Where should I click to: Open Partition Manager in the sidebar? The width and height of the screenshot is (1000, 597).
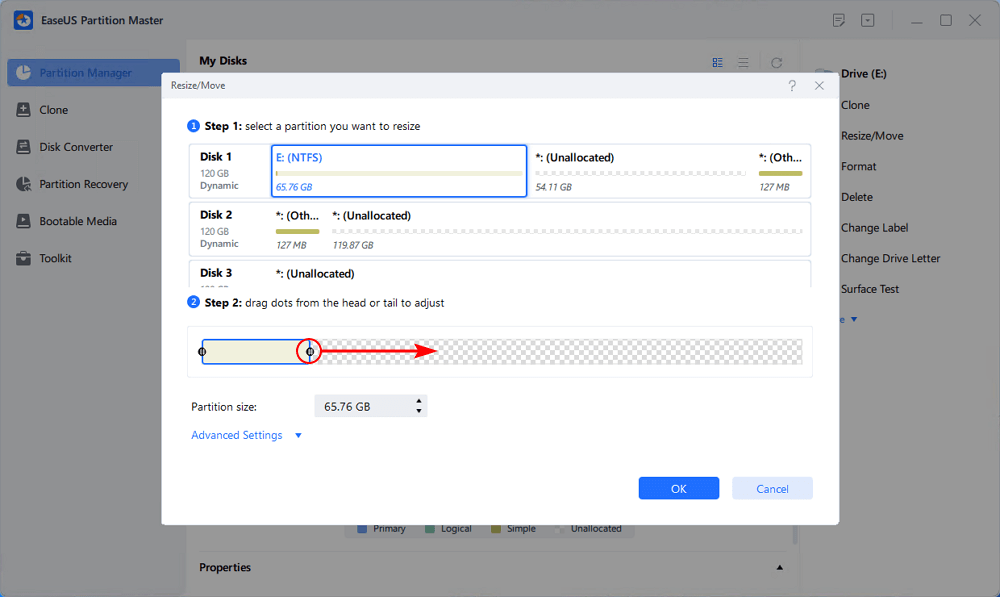coord(85,73)
